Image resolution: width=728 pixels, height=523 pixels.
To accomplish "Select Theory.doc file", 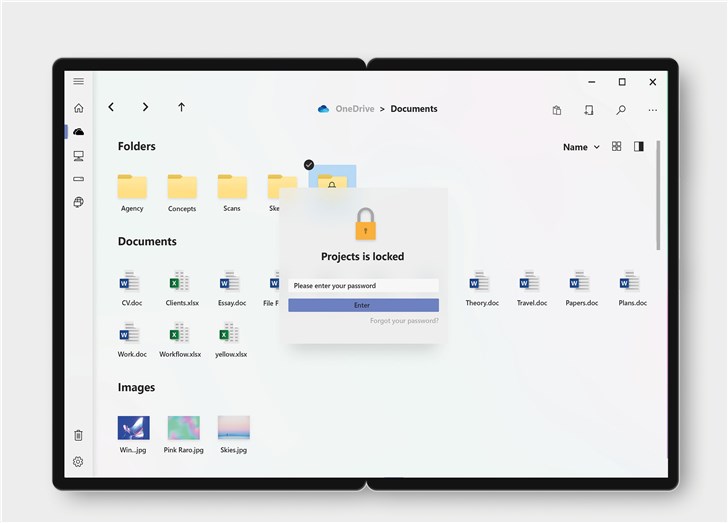I will 482,288.
